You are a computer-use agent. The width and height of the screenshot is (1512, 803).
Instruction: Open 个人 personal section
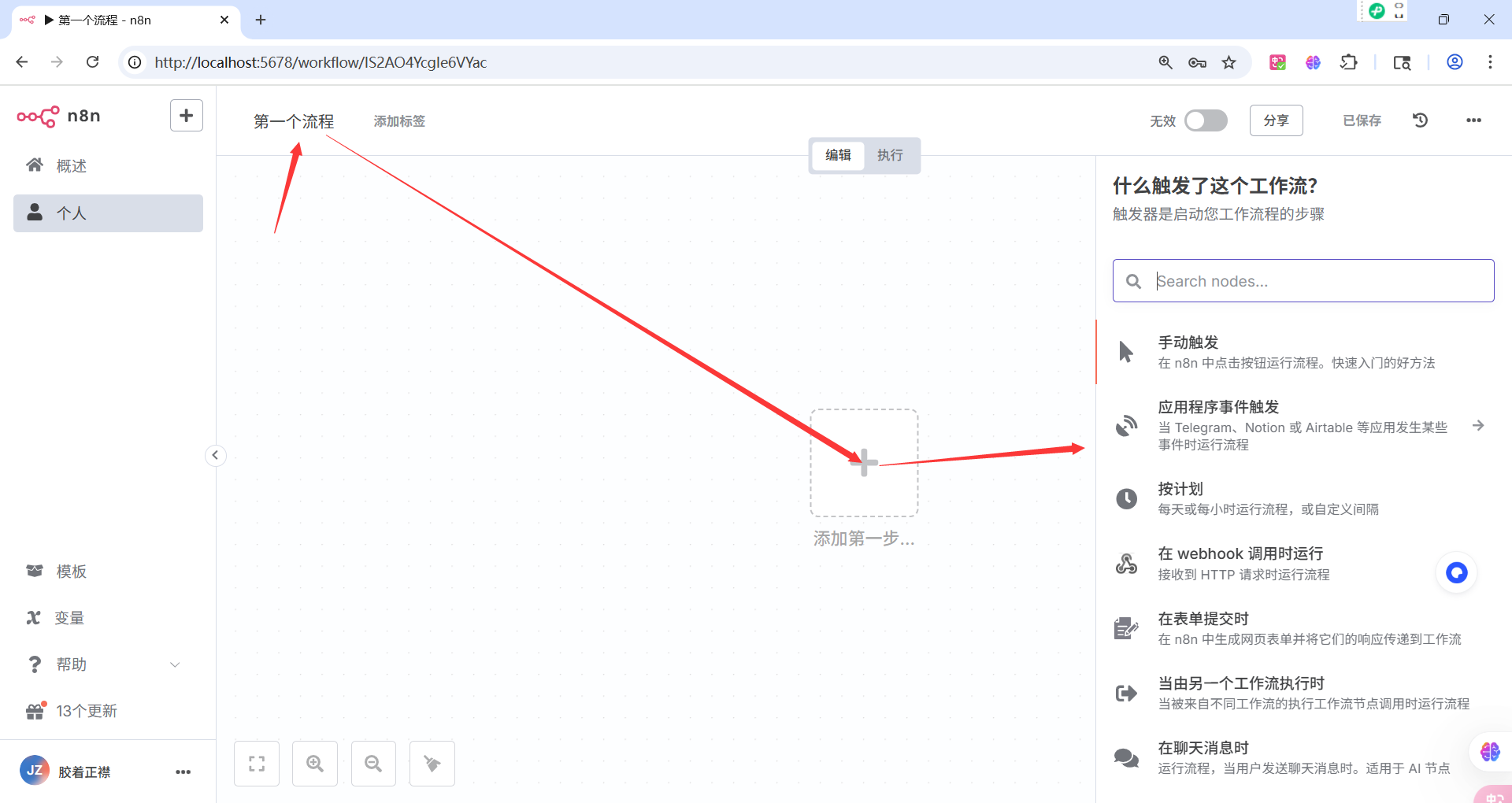click(108, 213)
